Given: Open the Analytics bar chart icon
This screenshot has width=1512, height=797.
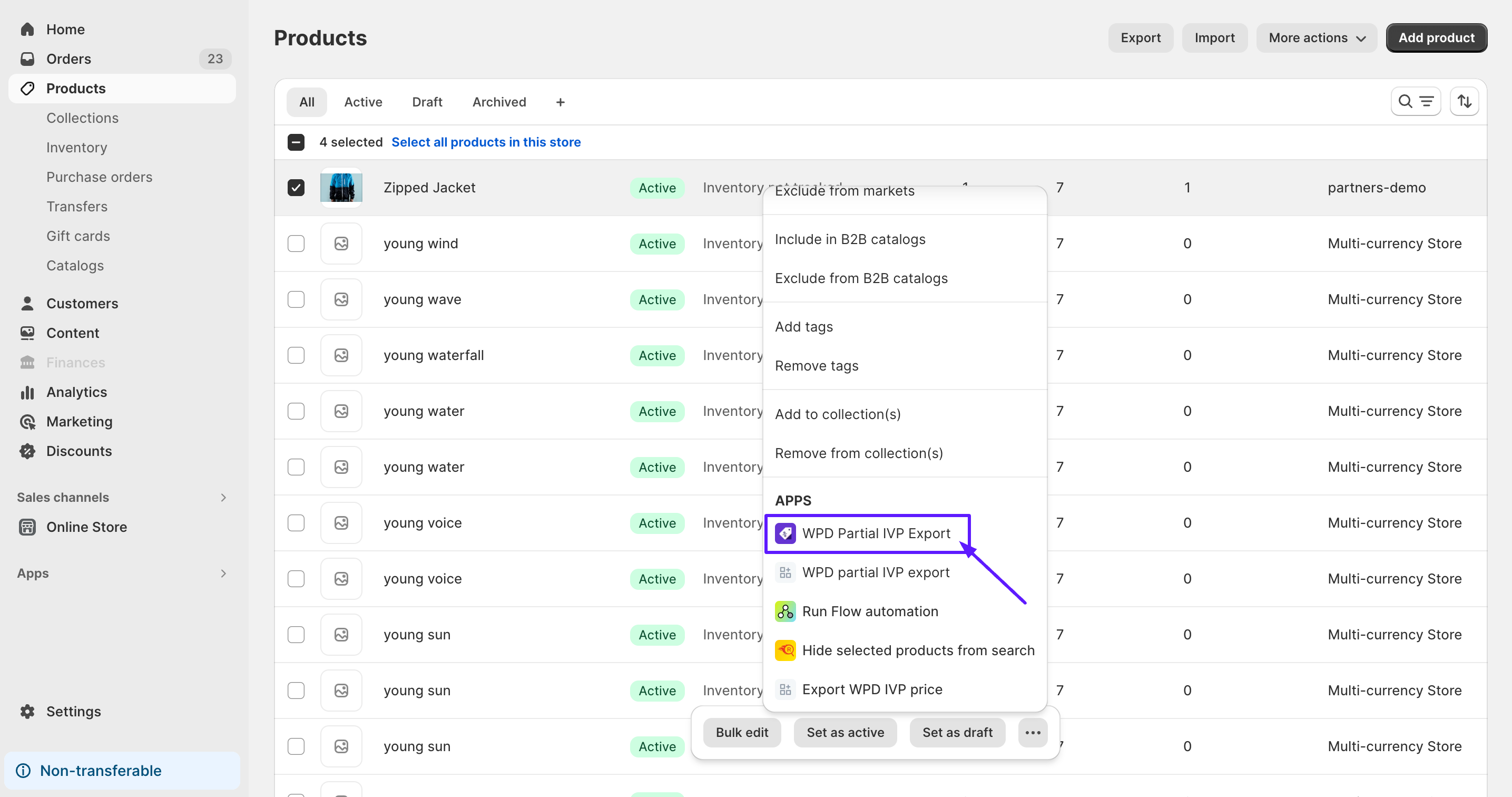Looking at the screenshot, I should pyautogui.click(x=27, y=392).
